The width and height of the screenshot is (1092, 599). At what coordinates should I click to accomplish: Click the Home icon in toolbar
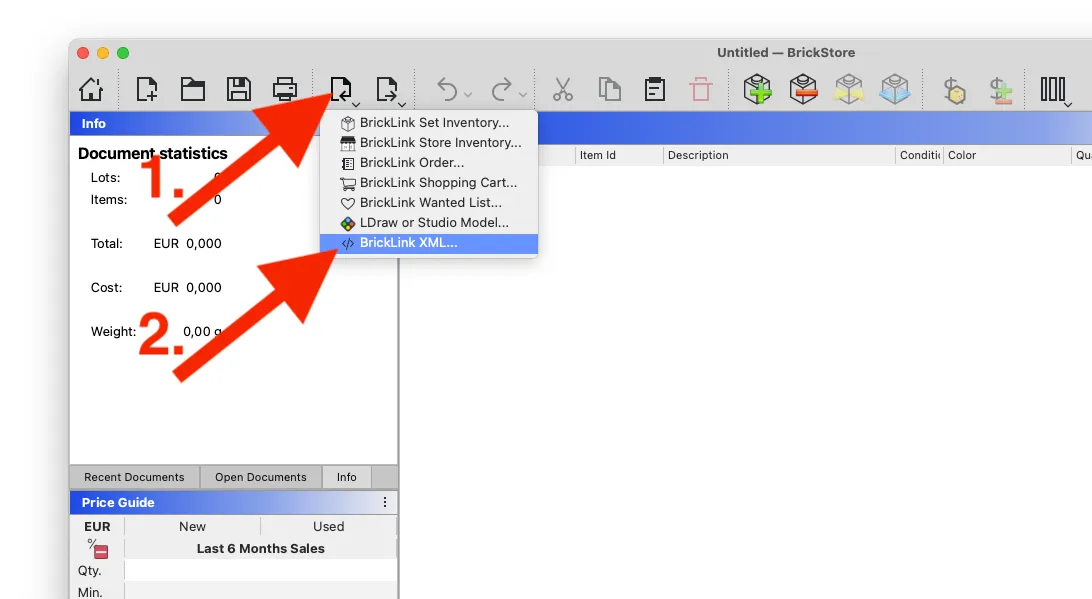pyautogui.click(x=91, y=89)
